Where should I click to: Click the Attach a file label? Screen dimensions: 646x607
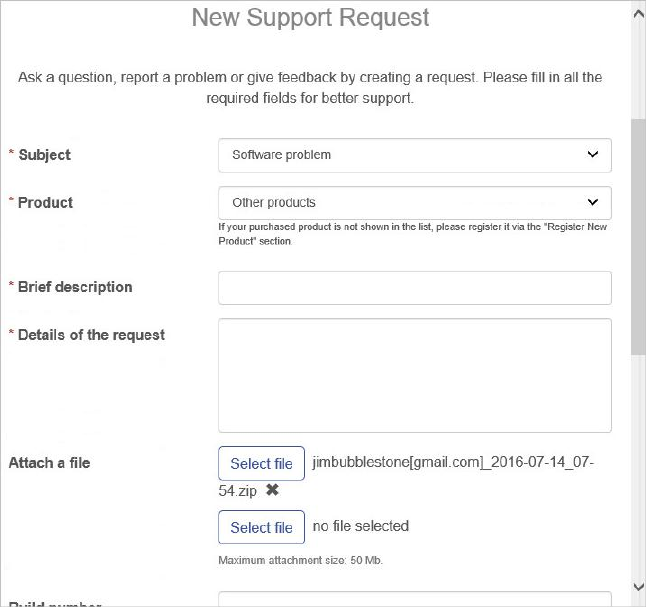coord(49,463)
